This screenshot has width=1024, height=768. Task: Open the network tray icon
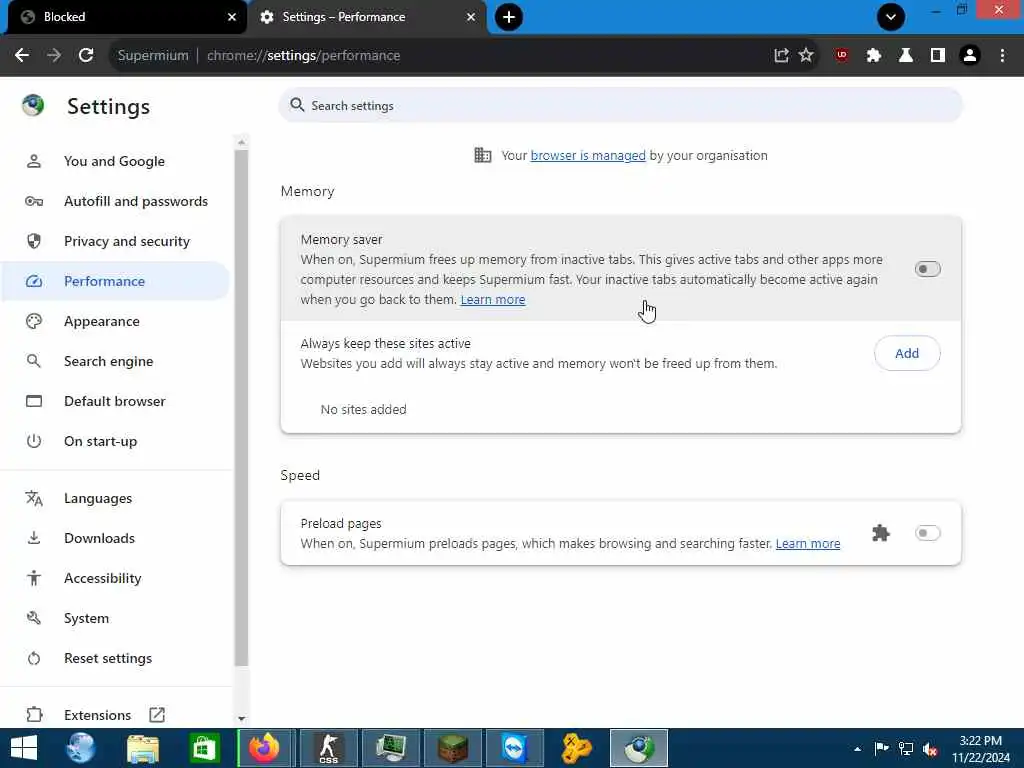click(x=906, y=749)
